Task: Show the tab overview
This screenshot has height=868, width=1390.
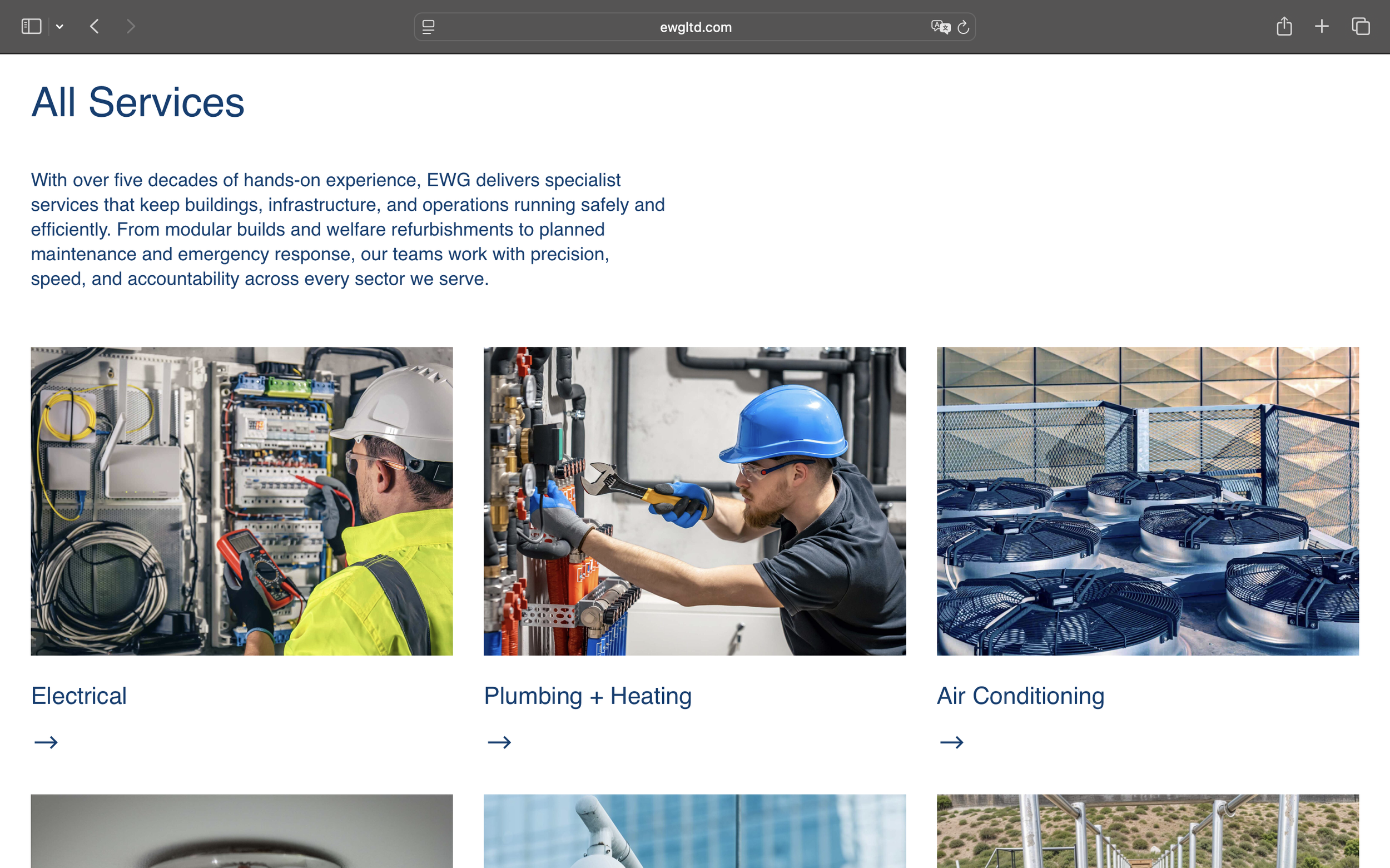Action: pyautogui.click(x=1360, y=26)
